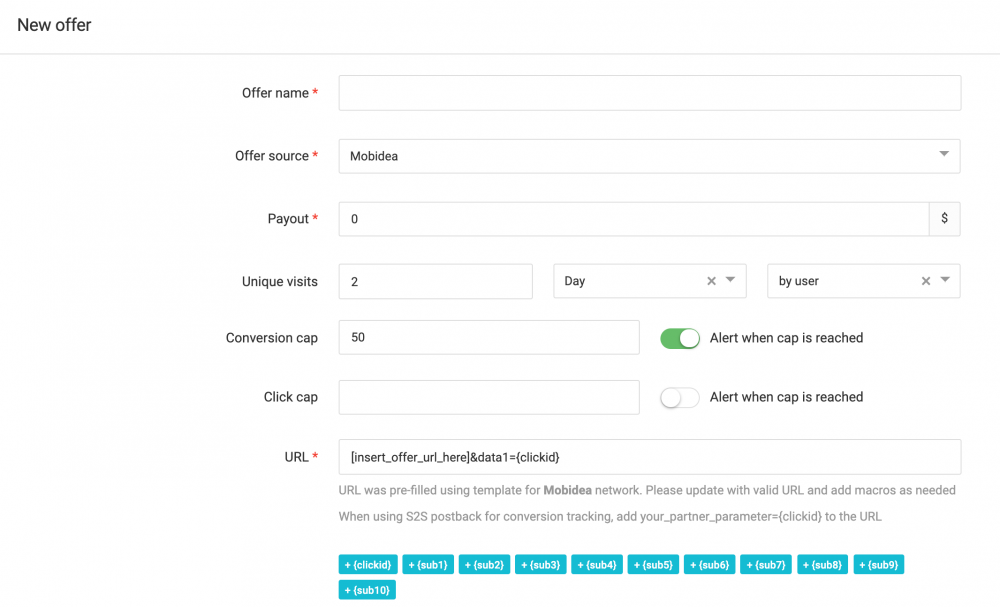1000x607 pixels.
Task: Click the Unique visits label
Action: point(279,281)
